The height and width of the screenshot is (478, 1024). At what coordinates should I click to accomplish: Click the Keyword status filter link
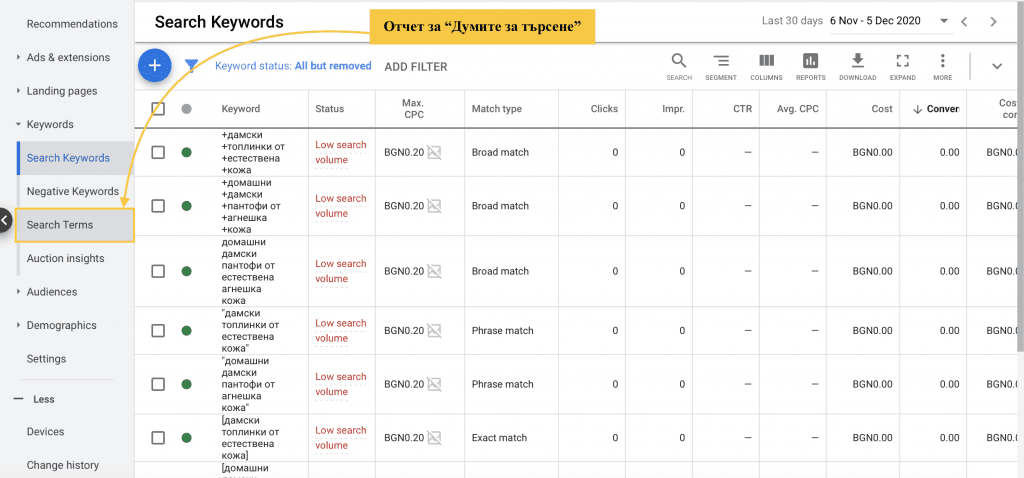click(293, 66)
